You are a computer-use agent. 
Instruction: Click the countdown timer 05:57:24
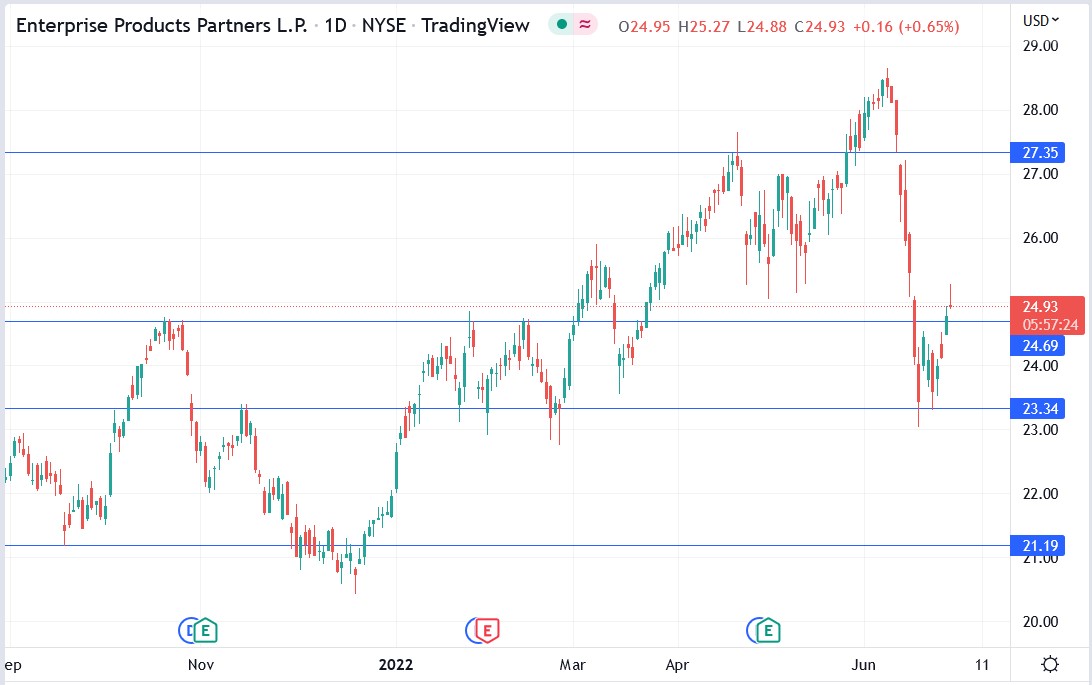click(1050, 324)
